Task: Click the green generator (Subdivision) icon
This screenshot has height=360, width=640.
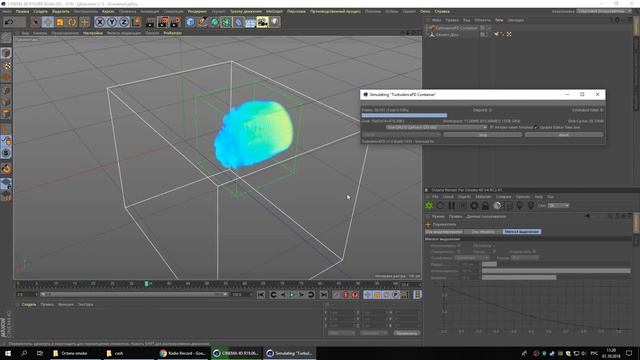Action: pos(214,22)
